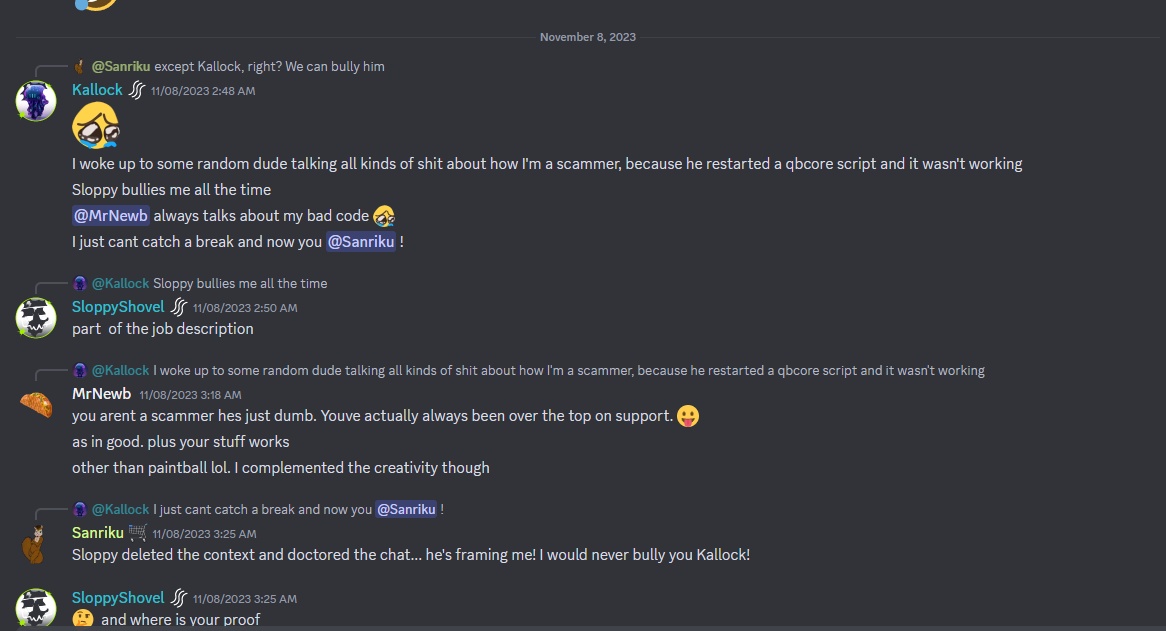Jump to the quoted reply above SloppyShovel's 2:50 AM message
Image resolution: width=1166 pixels, height=631 pixels.
click(x=239, y=284)
